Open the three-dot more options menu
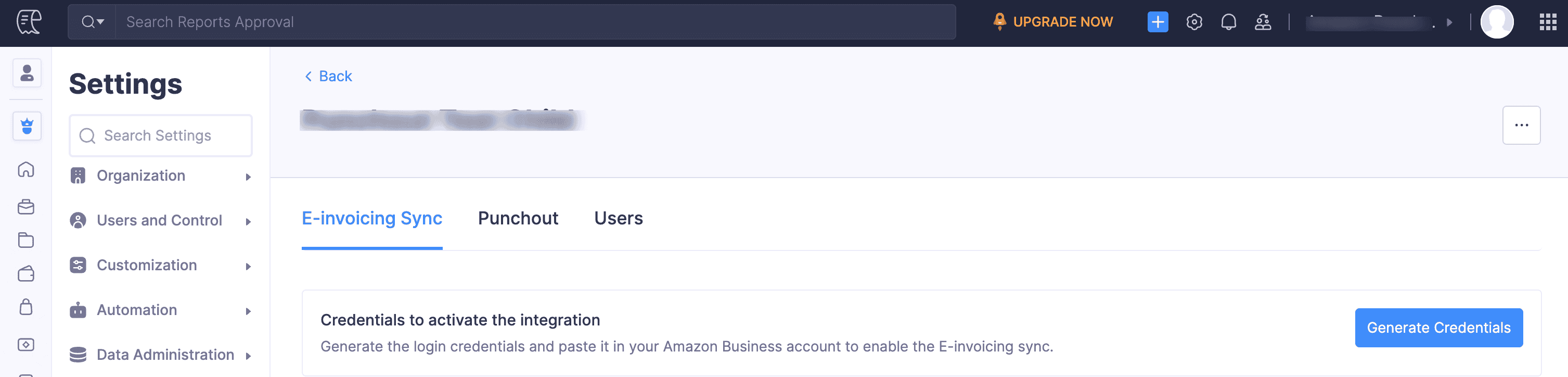Viewport: 1568px width, 377px height. click(1521, 125)
